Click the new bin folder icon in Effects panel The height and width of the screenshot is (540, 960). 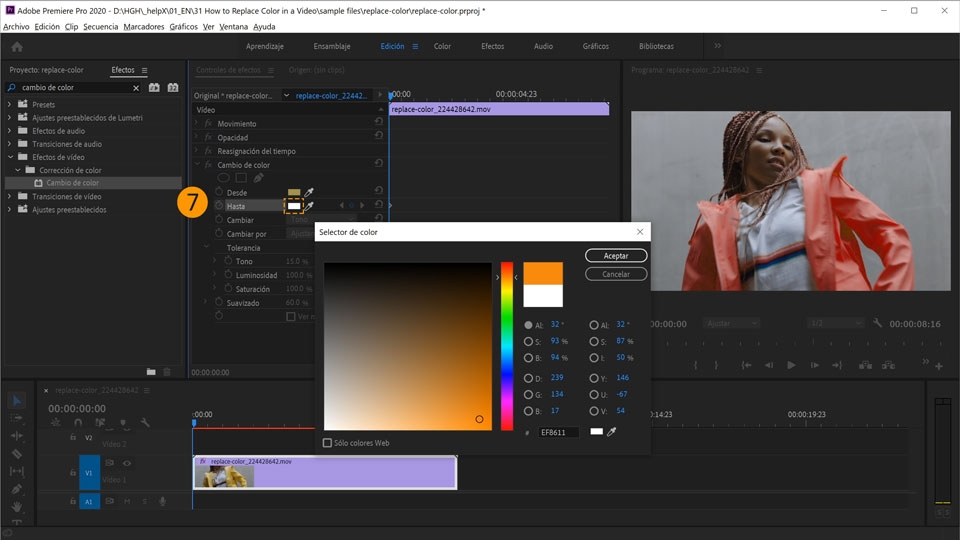pos(151,372)
